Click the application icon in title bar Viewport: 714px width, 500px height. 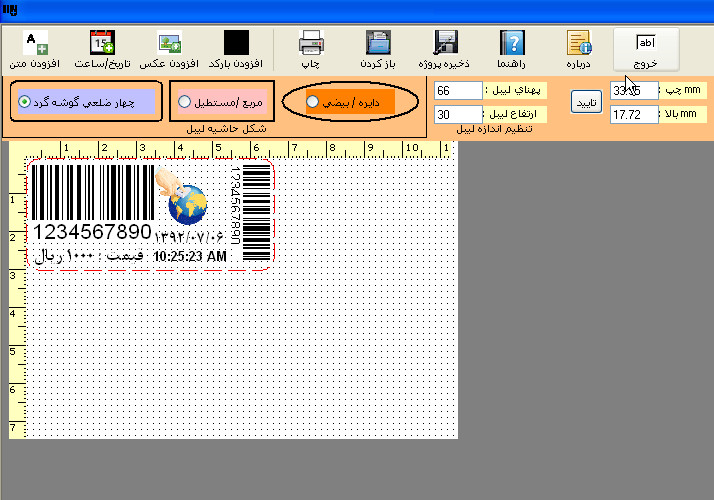coord(10,9)
